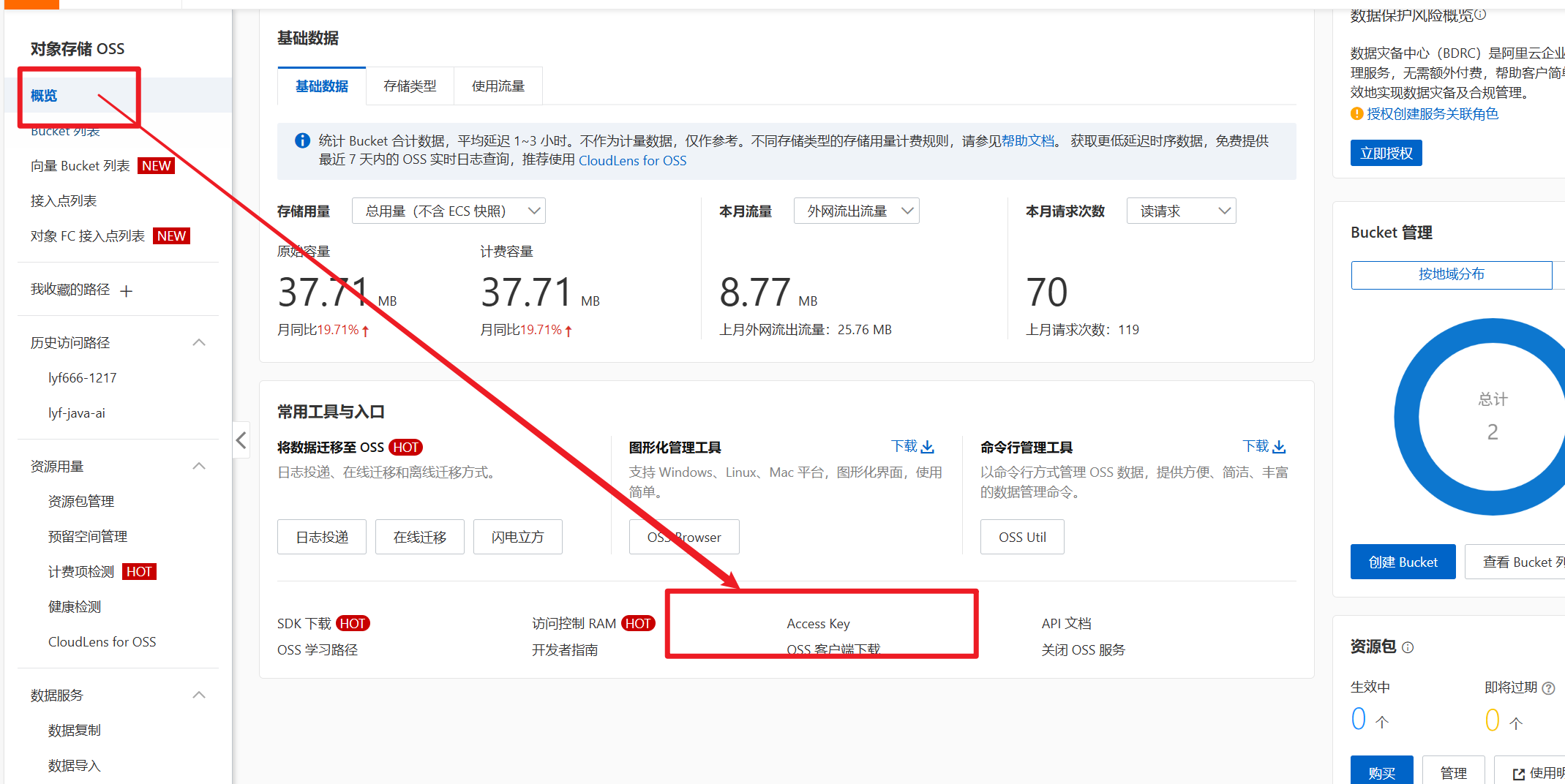
Task: Collapse the 历史访问路径 section
Action: click(198, 342)
